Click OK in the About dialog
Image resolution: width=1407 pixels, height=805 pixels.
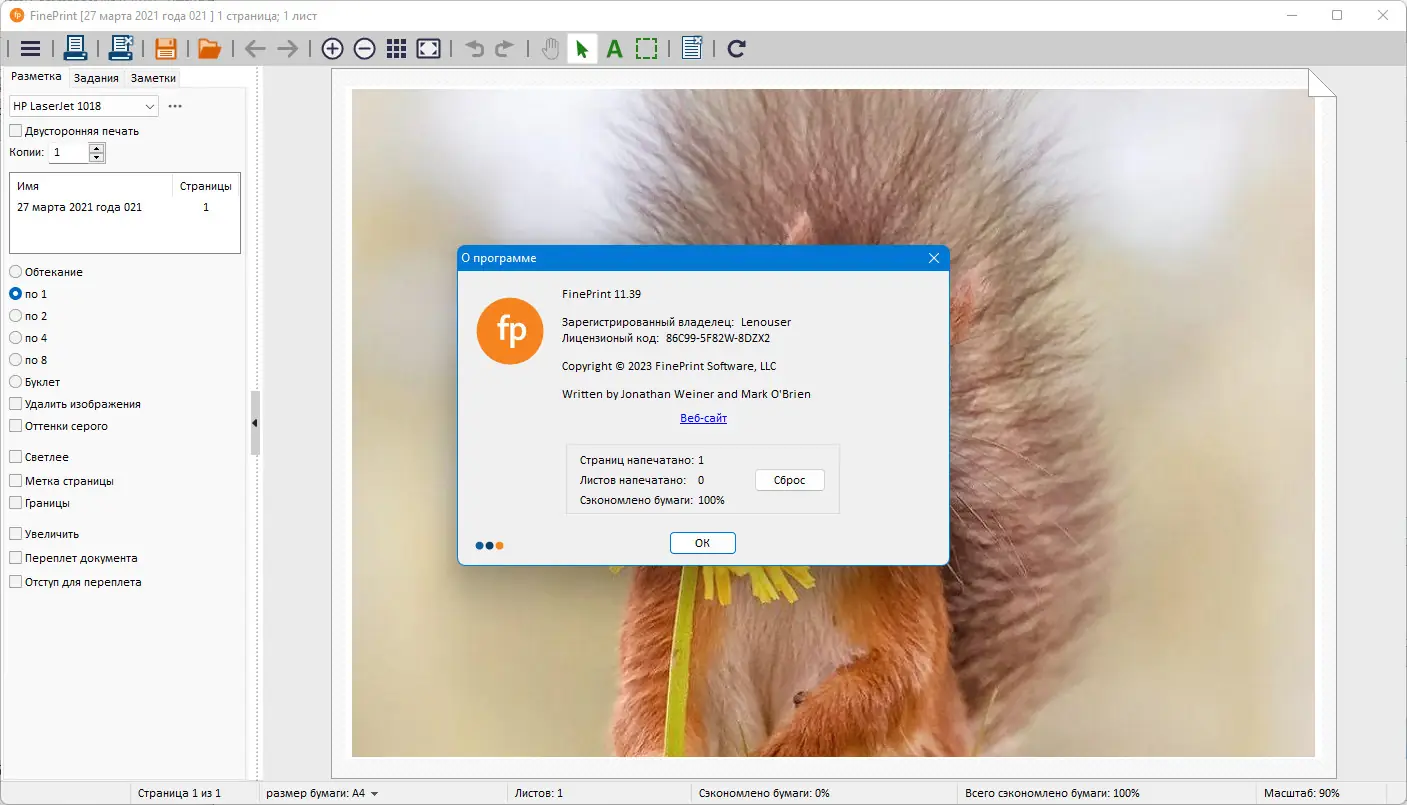click(703, 543)
